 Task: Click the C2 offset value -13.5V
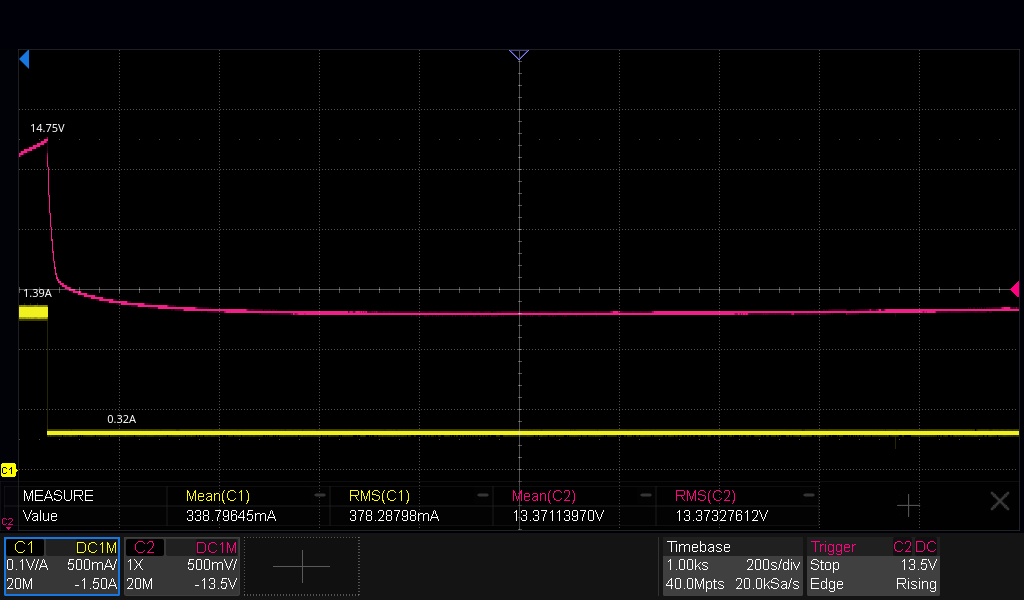[216, 584]
